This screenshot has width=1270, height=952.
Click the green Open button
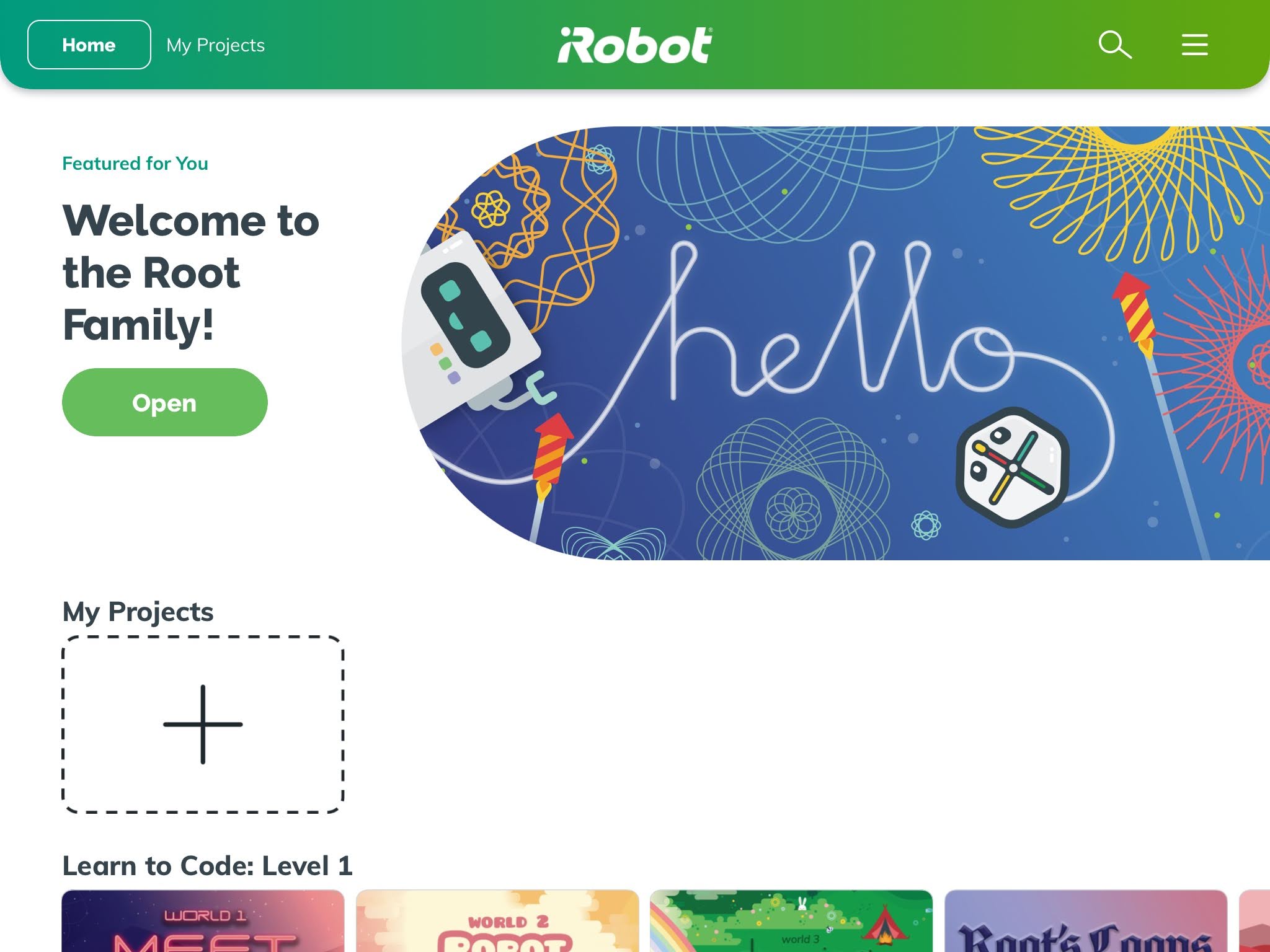tap(164, 402)
